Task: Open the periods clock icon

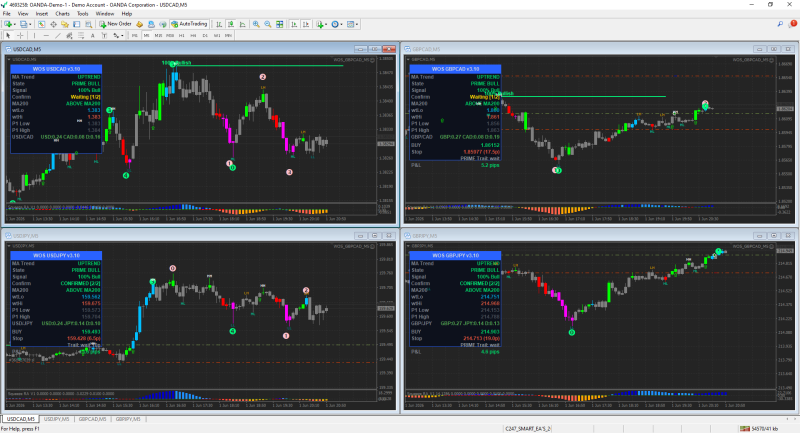Action: click(335, 24)
